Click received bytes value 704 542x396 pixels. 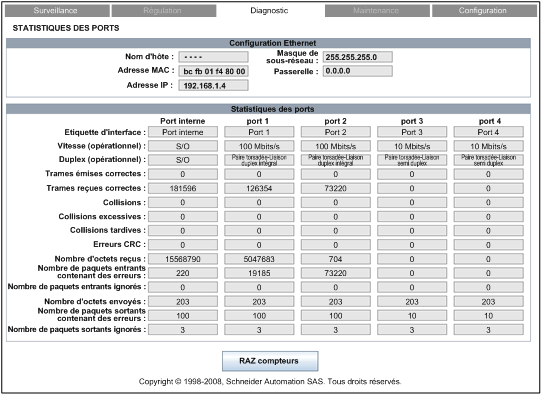[x=336, y=259]
